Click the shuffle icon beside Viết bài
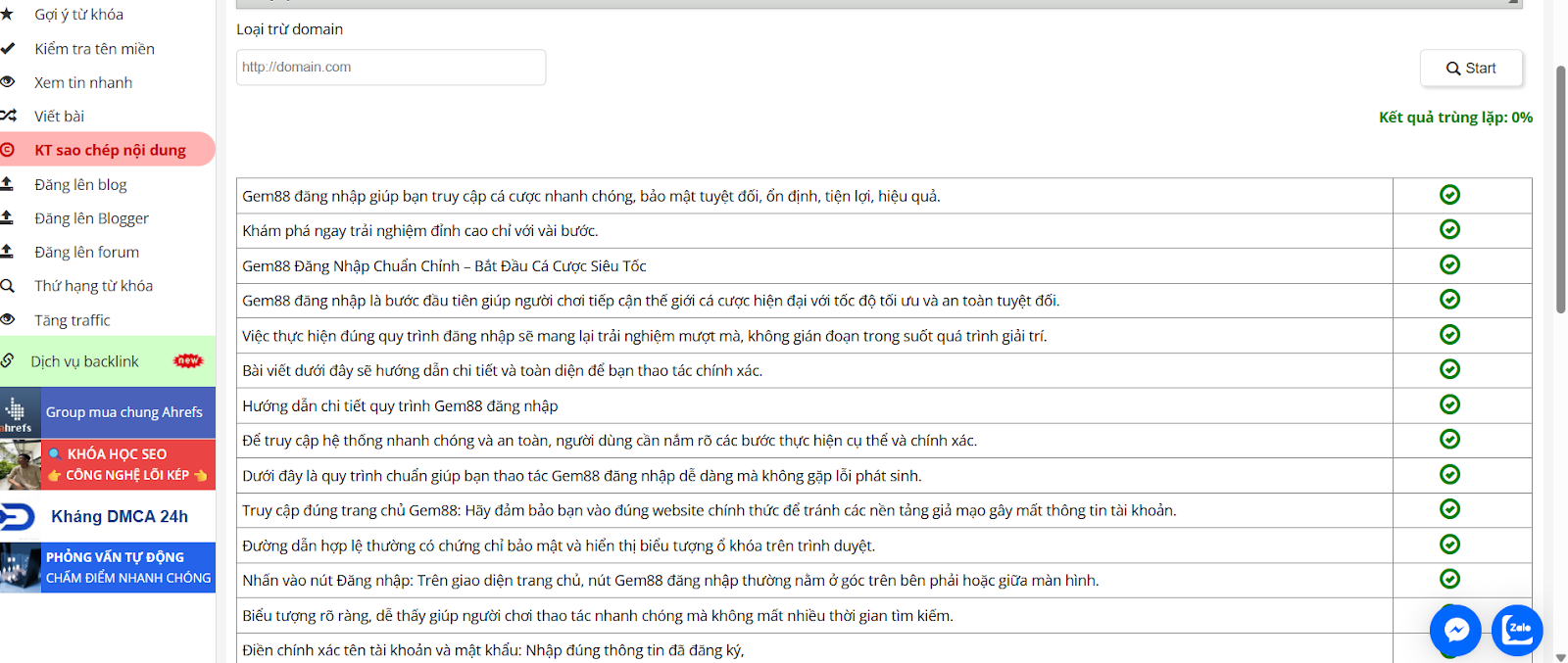 (x=8, y=116)
